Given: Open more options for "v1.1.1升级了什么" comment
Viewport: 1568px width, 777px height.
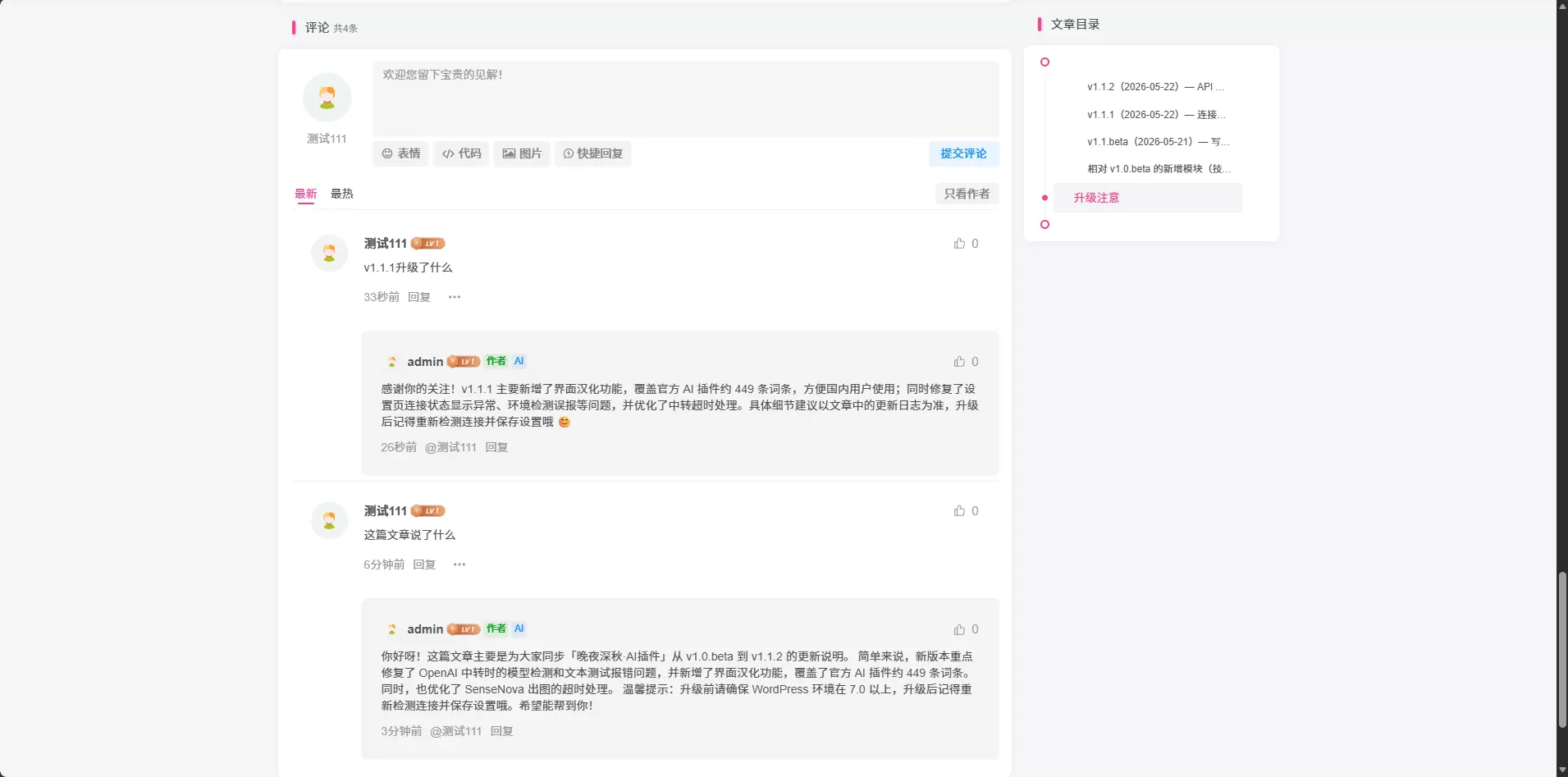Looking at the screenshot, I should point(455,297).
